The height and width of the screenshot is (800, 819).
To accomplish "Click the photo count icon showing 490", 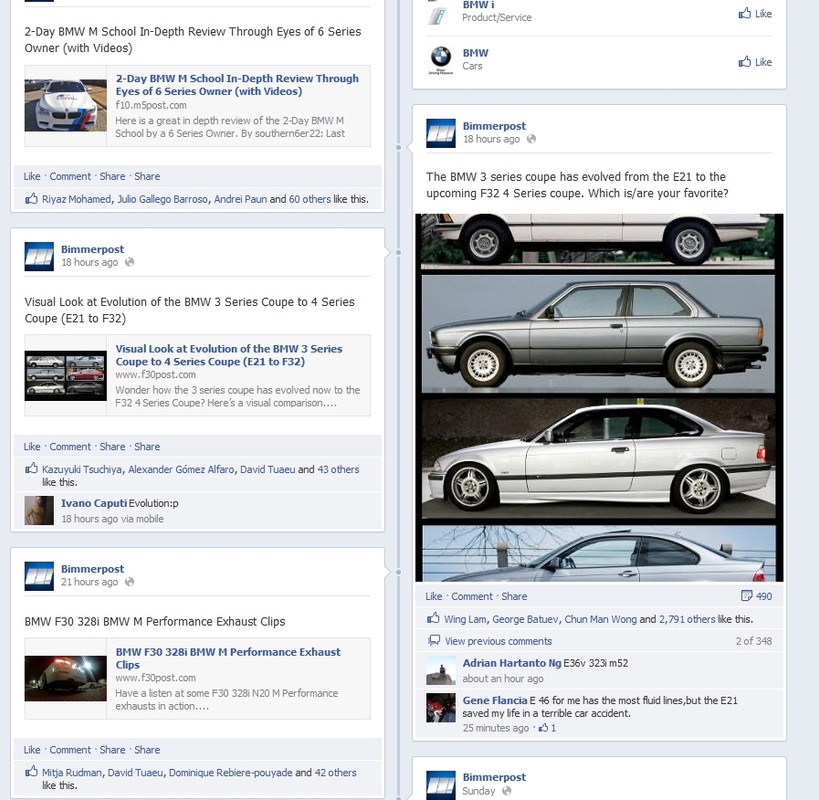I will coord(745,595).
